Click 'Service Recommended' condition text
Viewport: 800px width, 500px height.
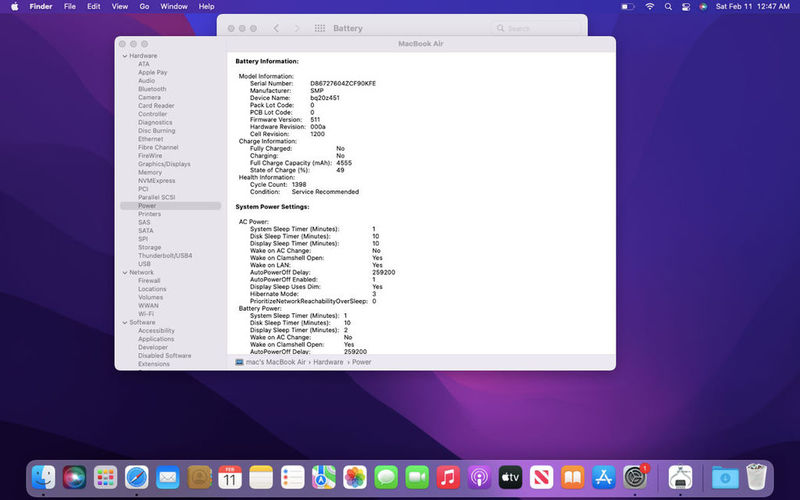pos(325,192)
